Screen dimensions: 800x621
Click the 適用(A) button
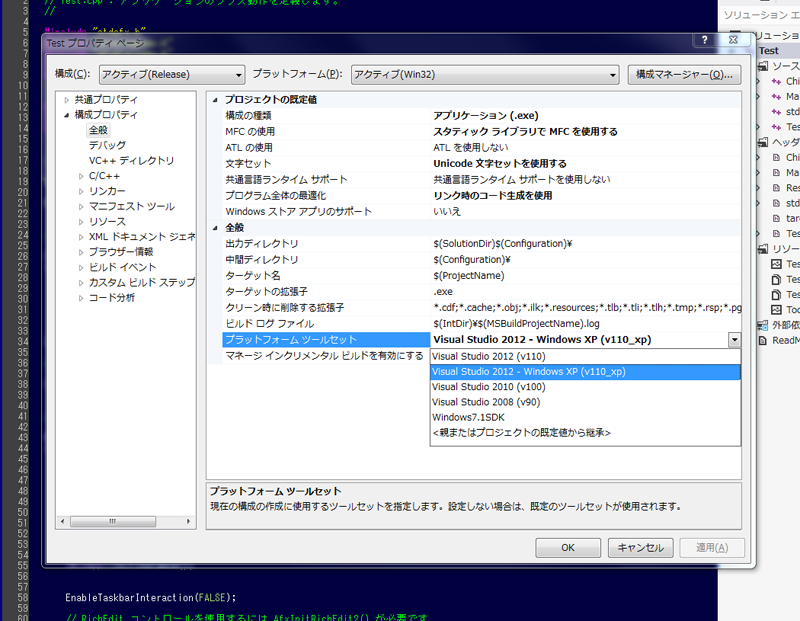point(712,548)
